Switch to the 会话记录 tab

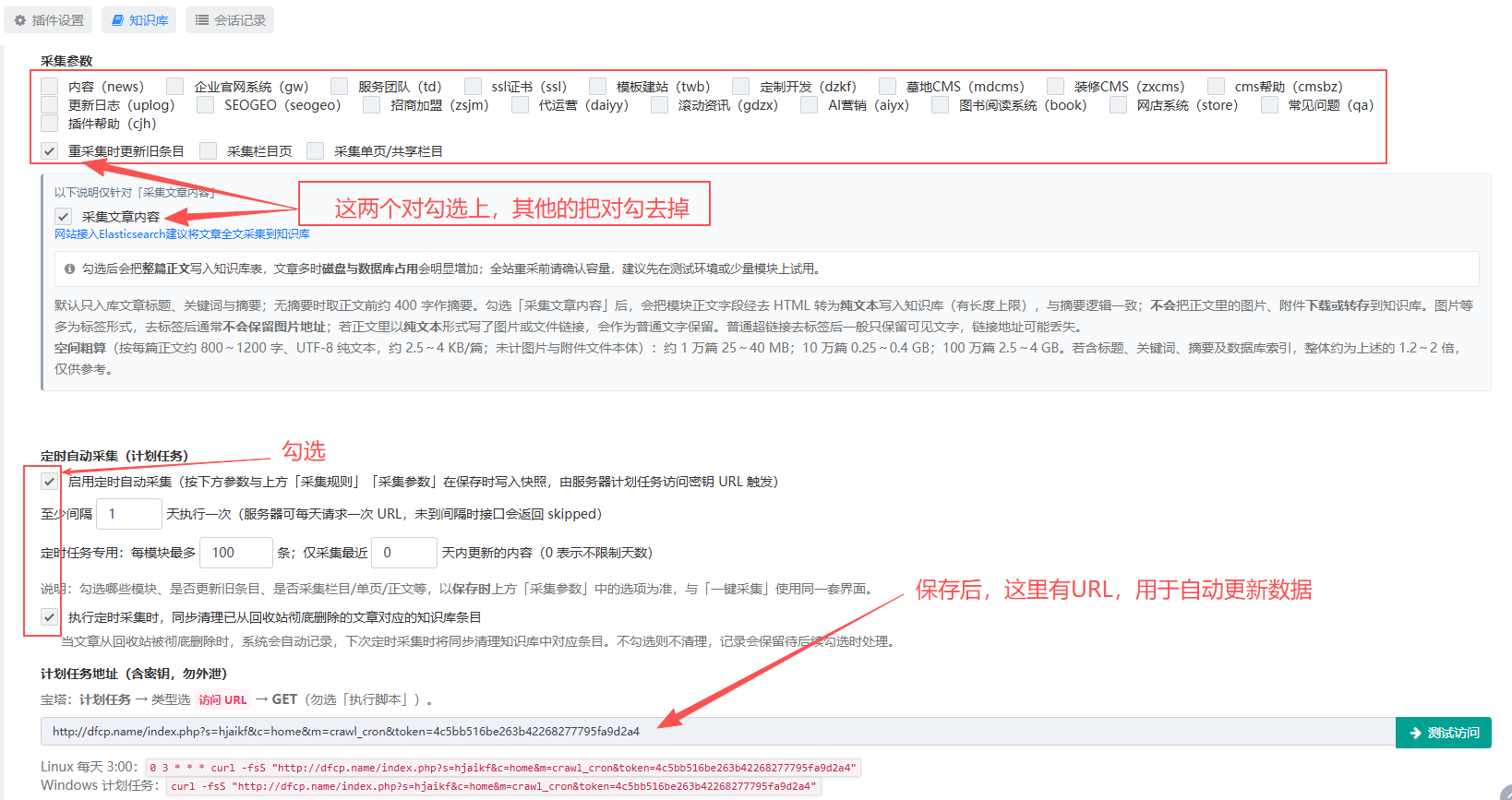(x=230, y=20)
